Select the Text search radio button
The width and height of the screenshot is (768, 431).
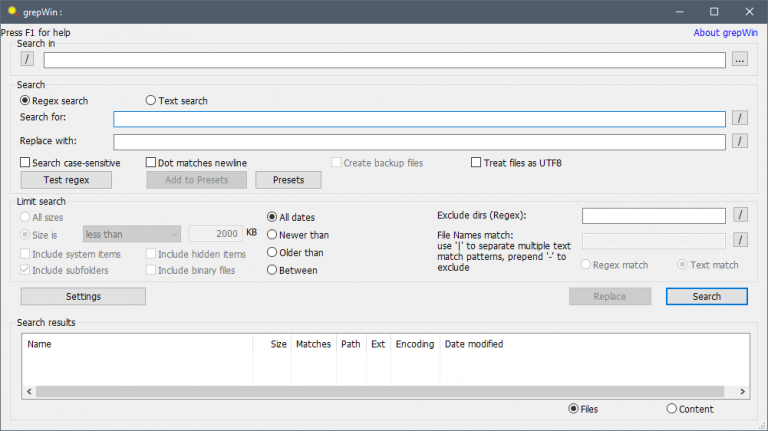pyautogui.click(x=151, y=101)
